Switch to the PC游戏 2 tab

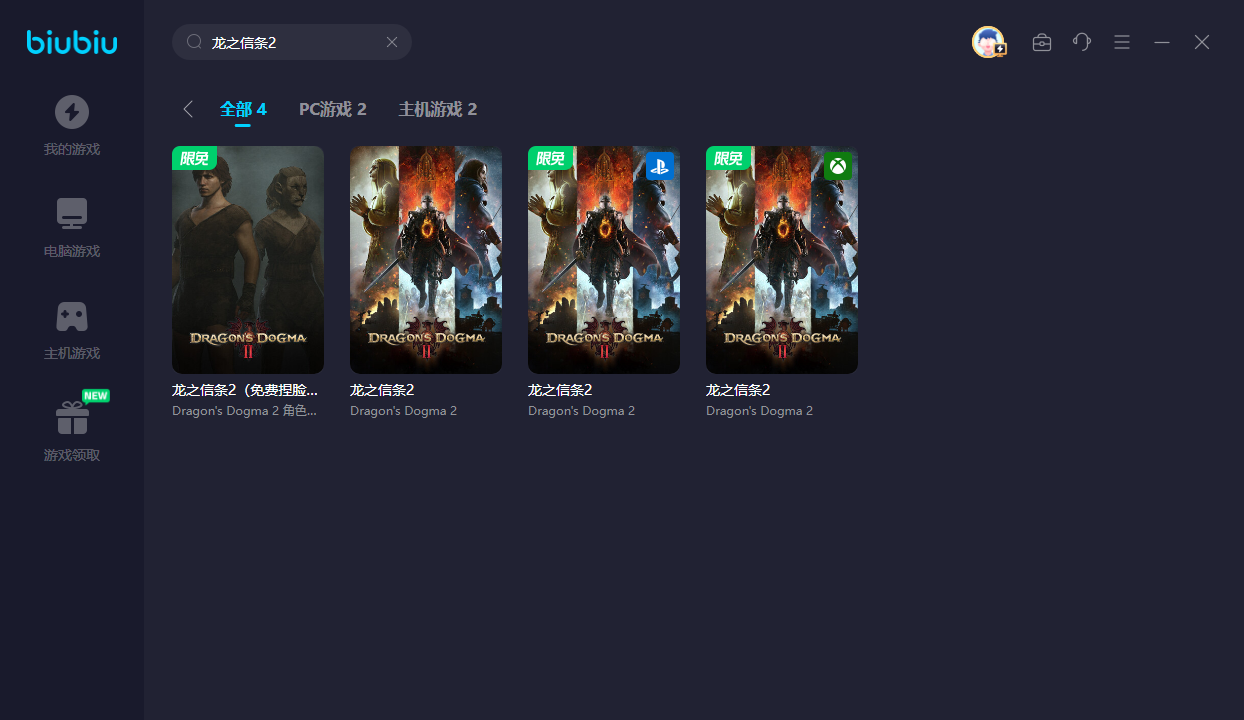coord(332,109)
